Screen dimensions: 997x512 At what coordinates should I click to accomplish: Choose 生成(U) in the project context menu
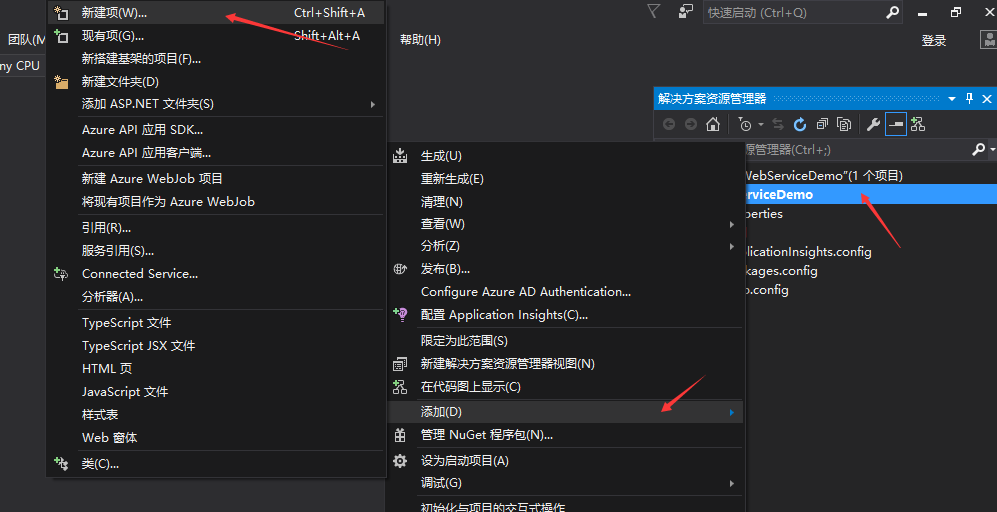565,156
